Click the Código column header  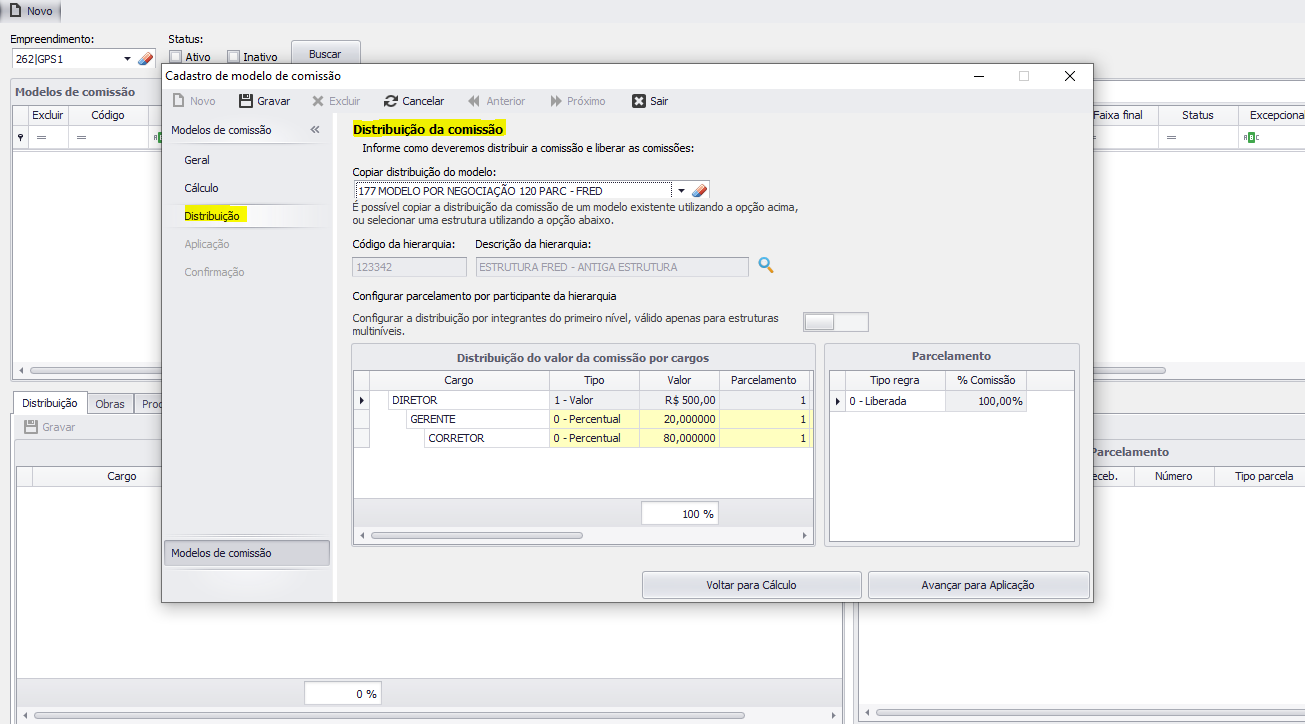[x=108, y=115]
